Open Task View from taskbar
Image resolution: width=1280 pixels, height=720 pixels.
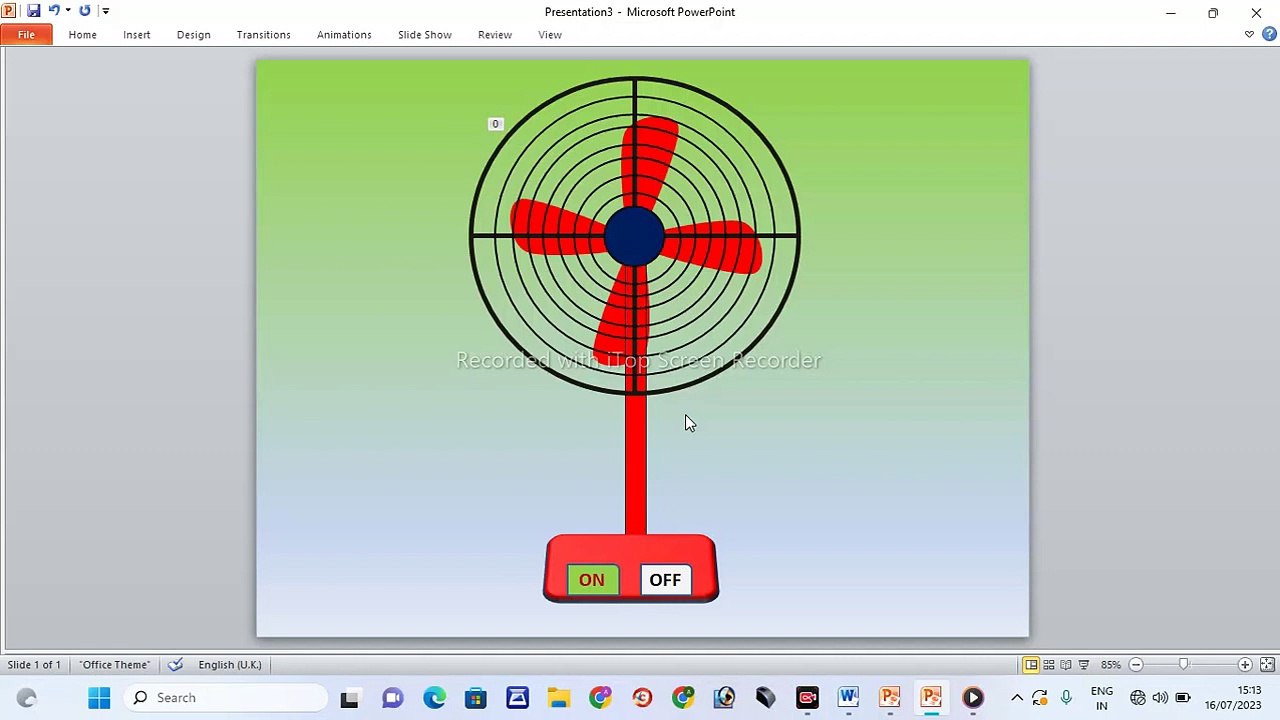pyautogui.click(x=349, y=698)
